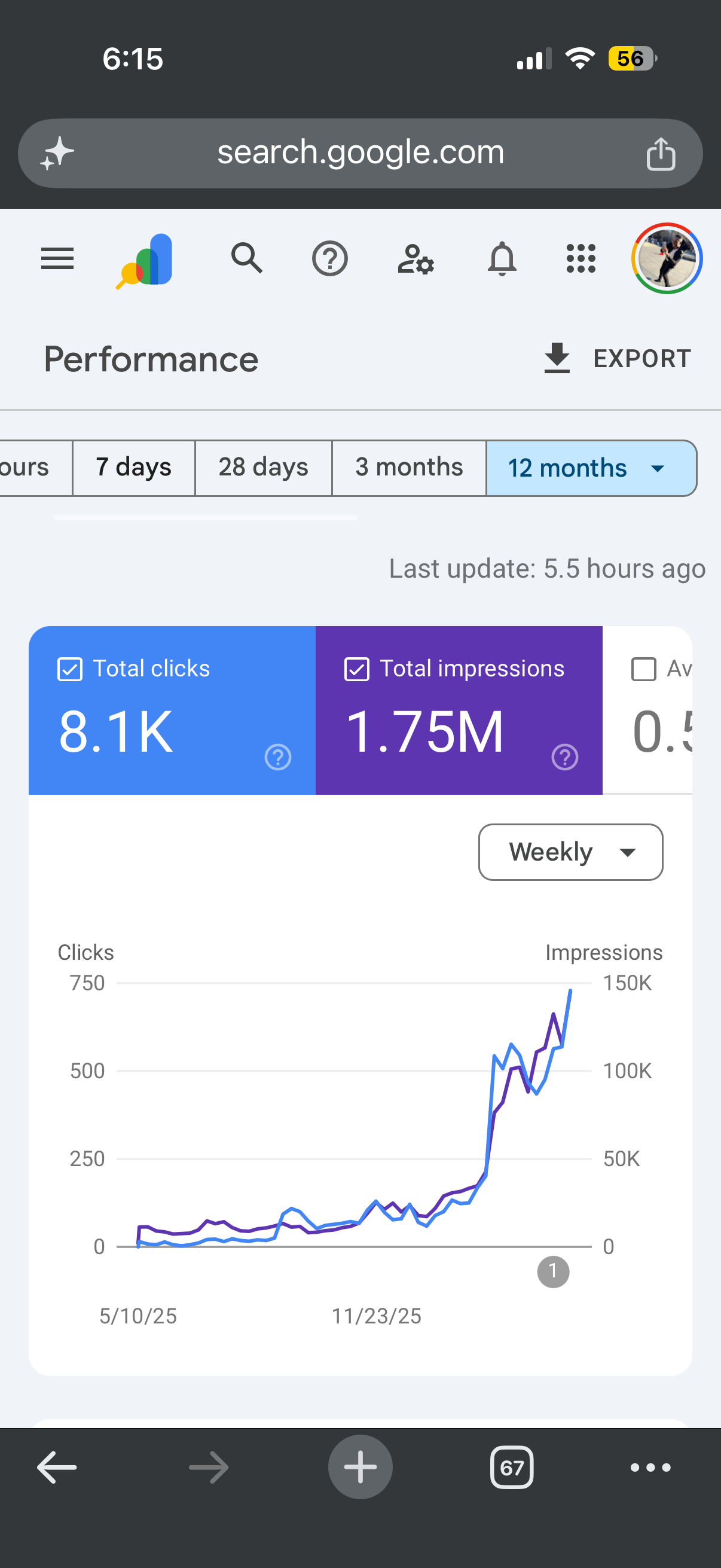Viewport: 721px width, 1568px height.
Task: Open the notifications bell
Action: [502, 259]
